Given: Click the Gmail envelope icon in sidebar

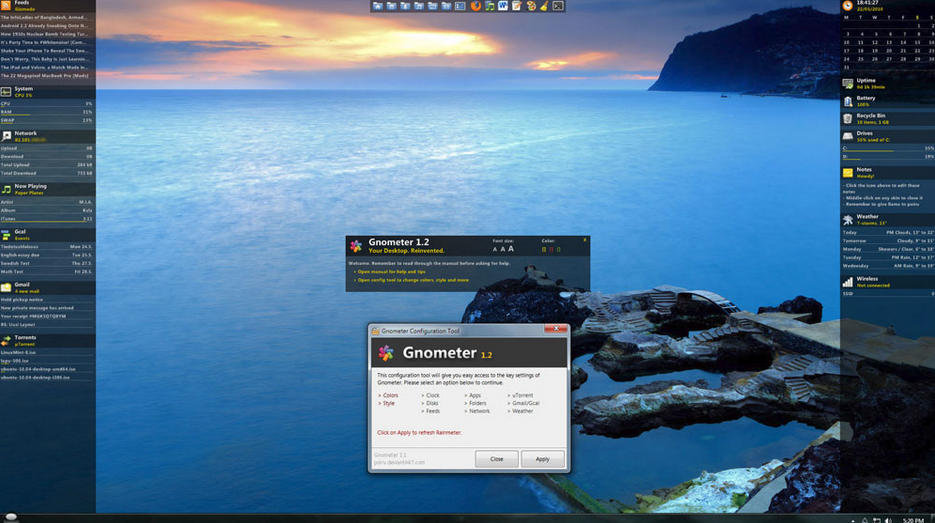Looking at the screenshot, I should [x=6, y=287].
